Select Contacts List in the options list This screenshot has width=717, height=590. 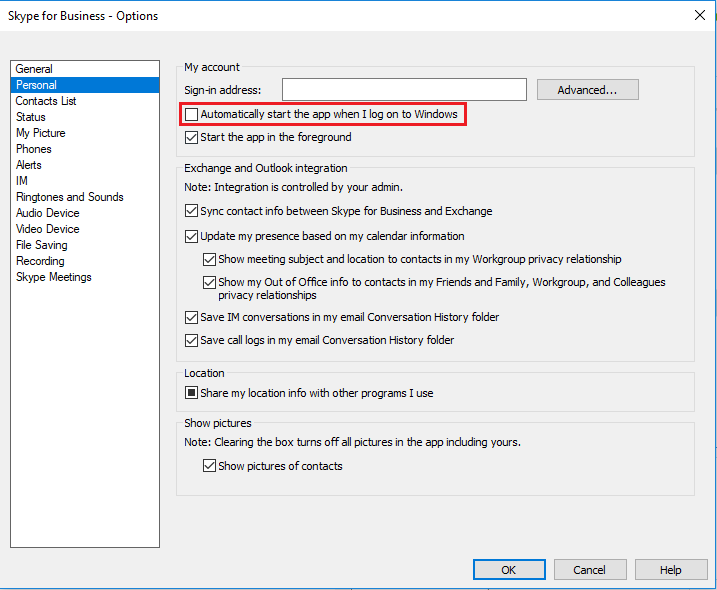pyautogui.click(x=85, y=101)
